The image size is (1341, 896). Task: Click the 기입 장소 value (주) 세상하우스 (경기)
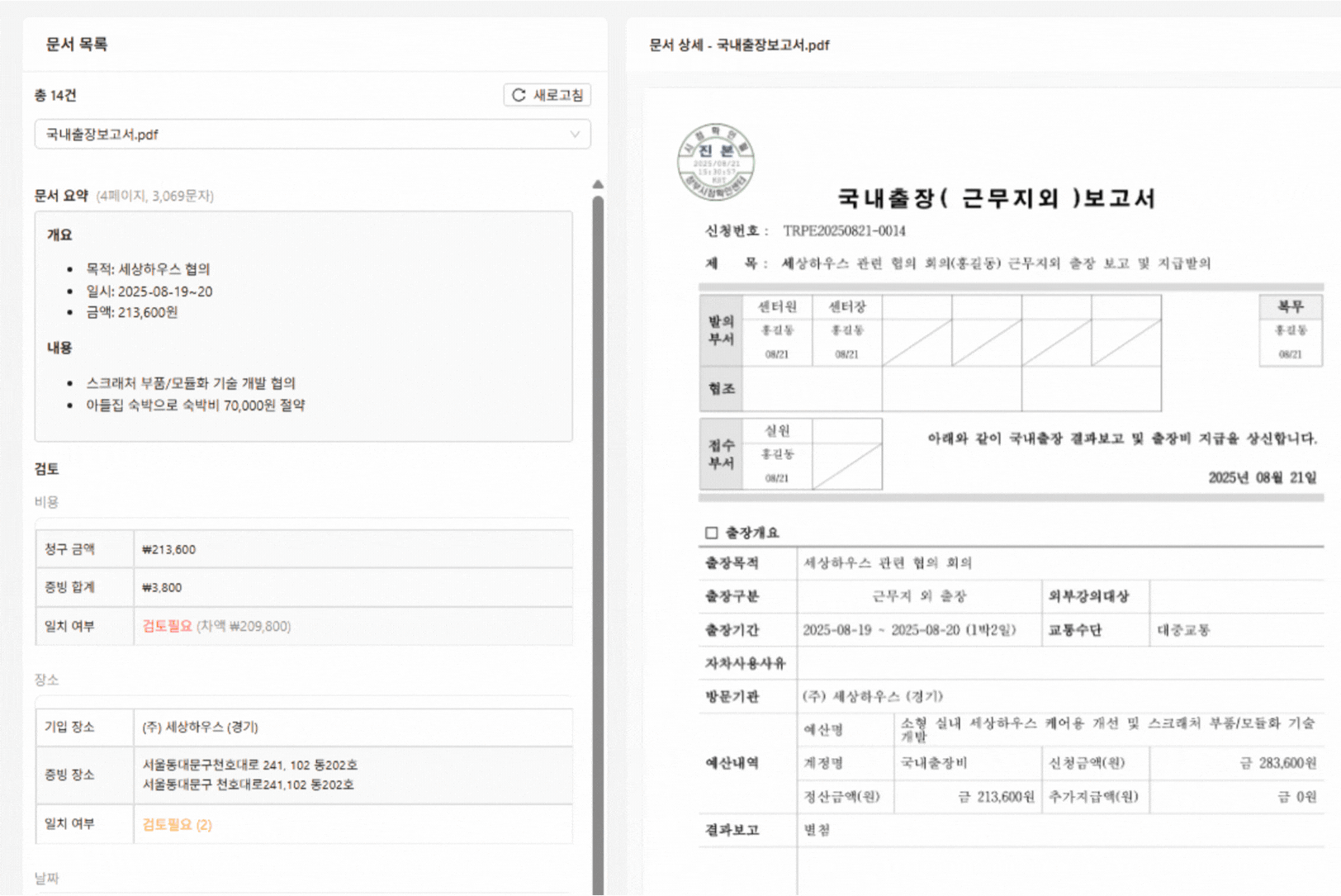tap(201, 727)
